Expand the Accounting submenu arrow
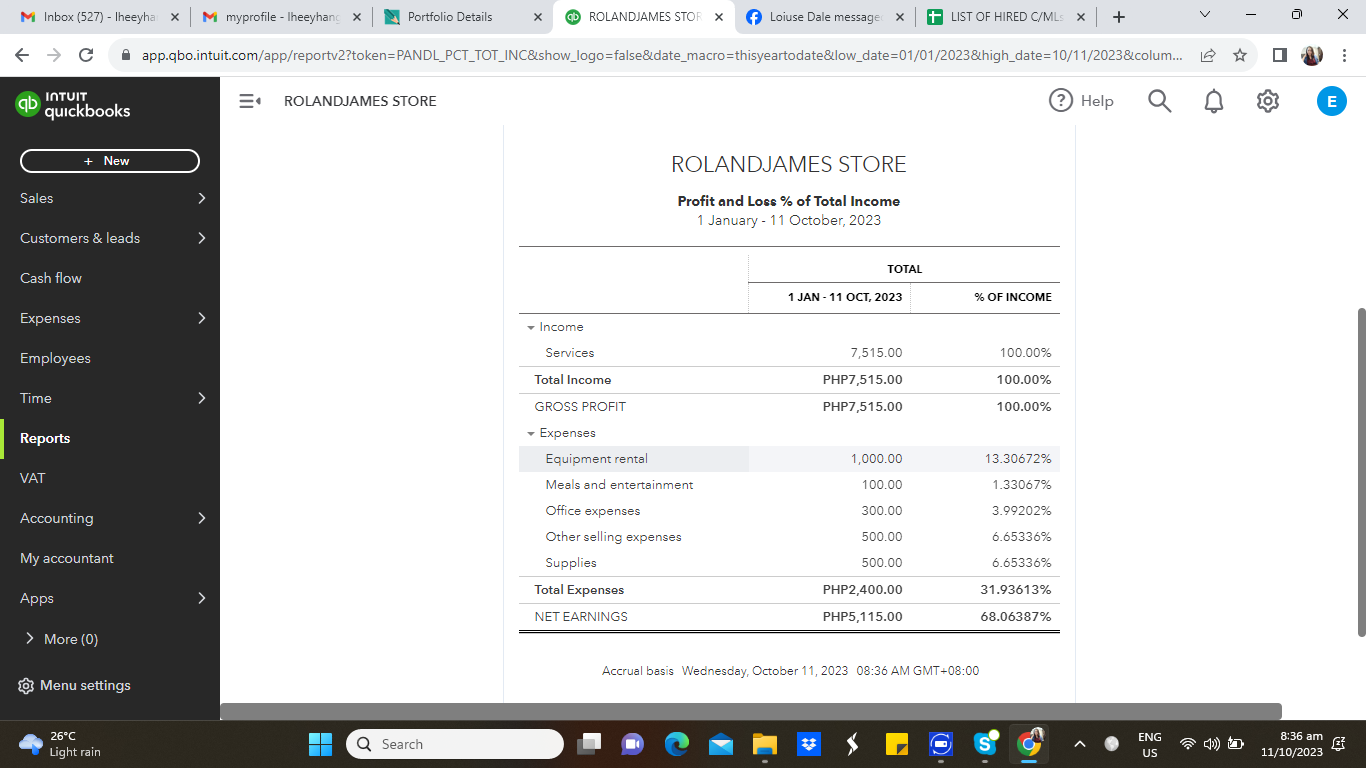This screenshot has width=1366, height=768. 202,518
